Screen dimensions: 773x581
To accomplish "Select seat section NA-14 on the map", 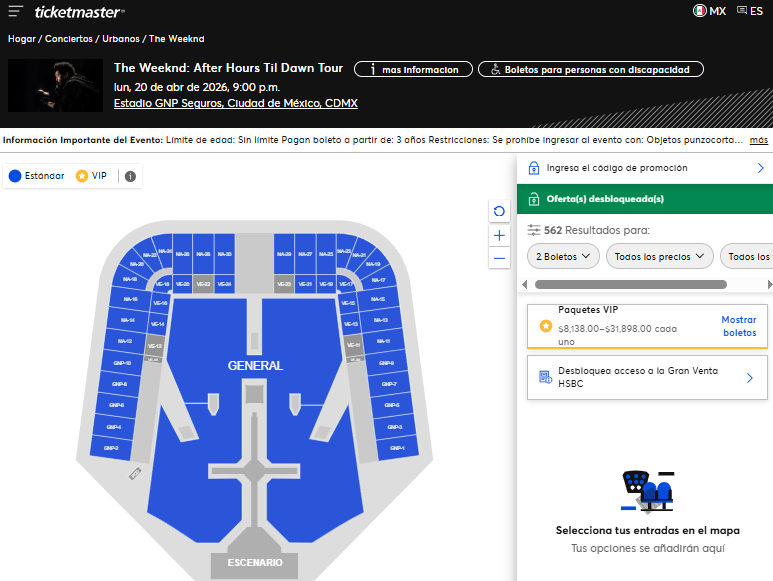I will coord(127,320).
